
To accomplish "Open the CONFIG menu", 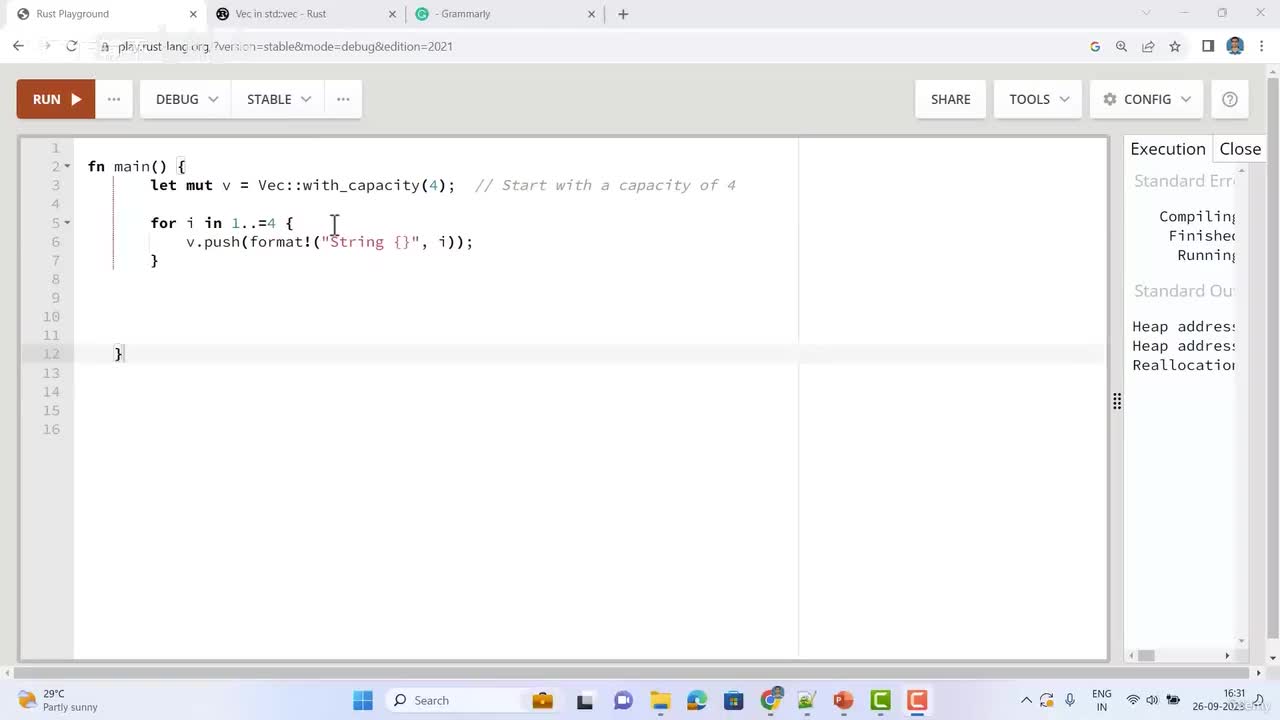I will point(1146,99).
